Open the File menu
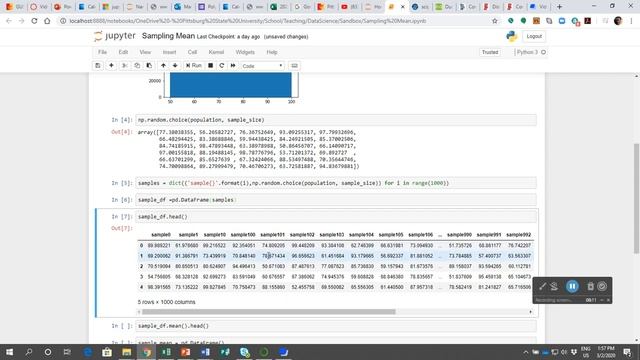The height and width of the screenshot is (360, 640). (x=102, y=52)
